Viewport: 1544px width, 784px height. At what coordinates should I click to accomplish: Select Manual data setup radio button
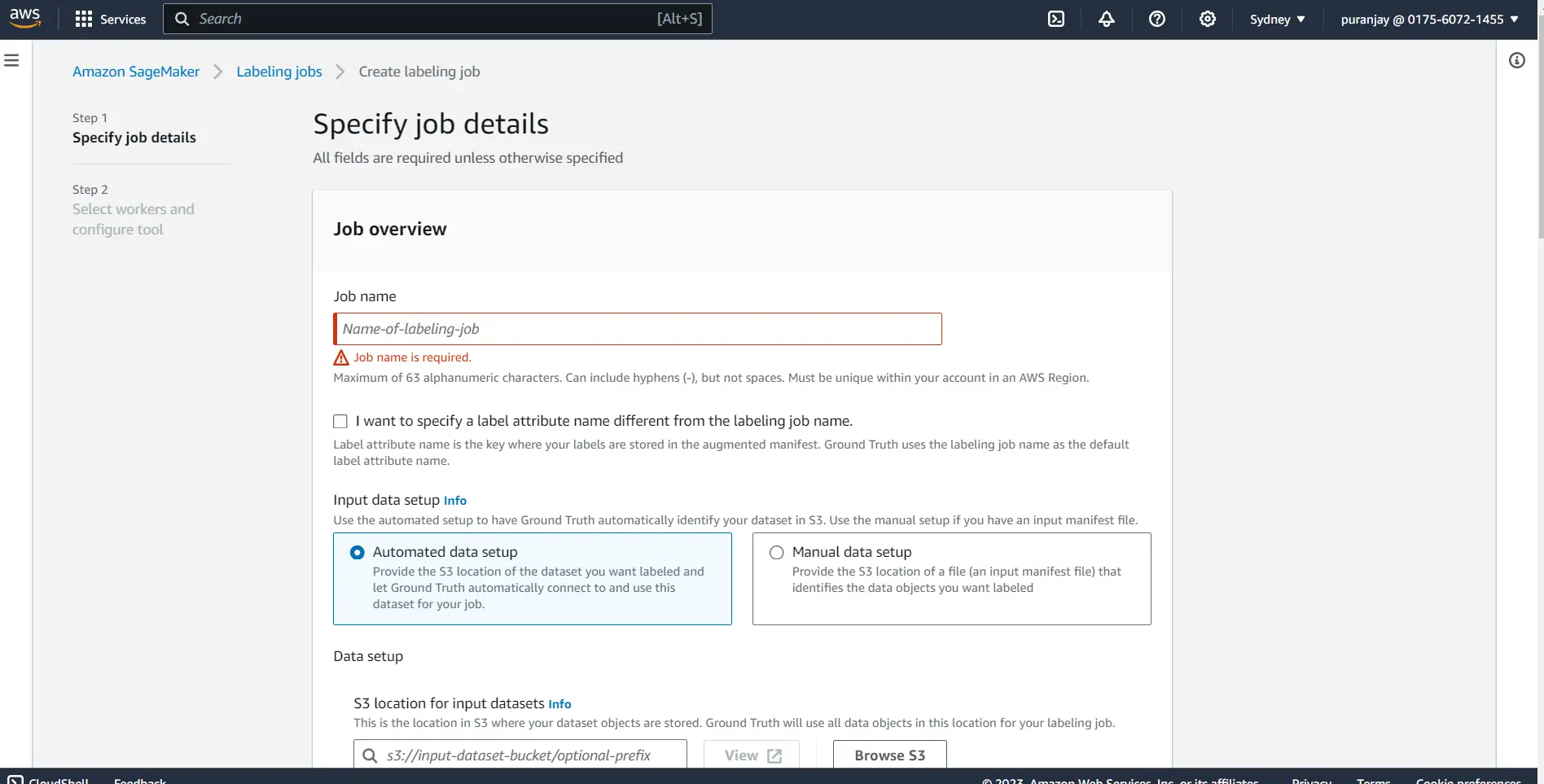click(x=776, y=552)
